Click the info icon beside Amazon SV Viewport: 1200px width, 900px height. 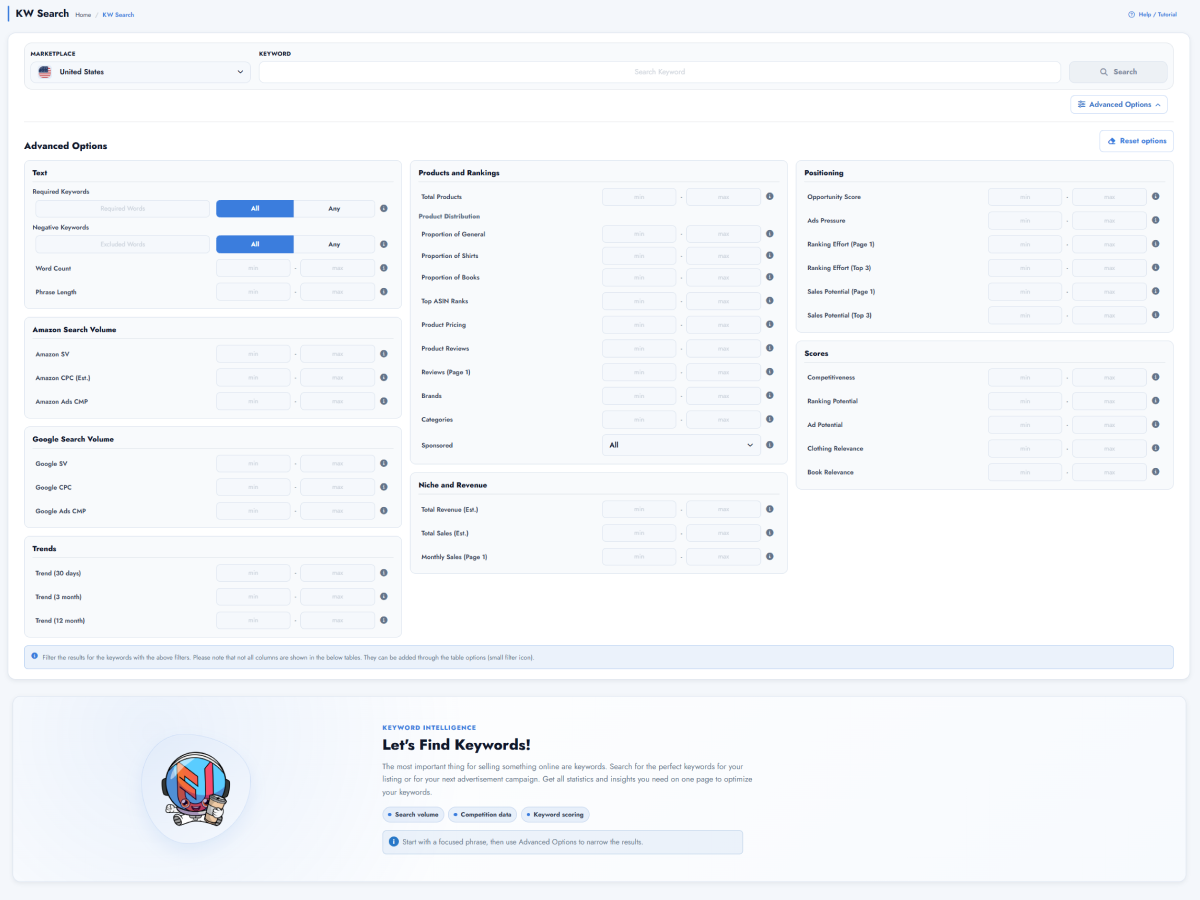(384, 354)
